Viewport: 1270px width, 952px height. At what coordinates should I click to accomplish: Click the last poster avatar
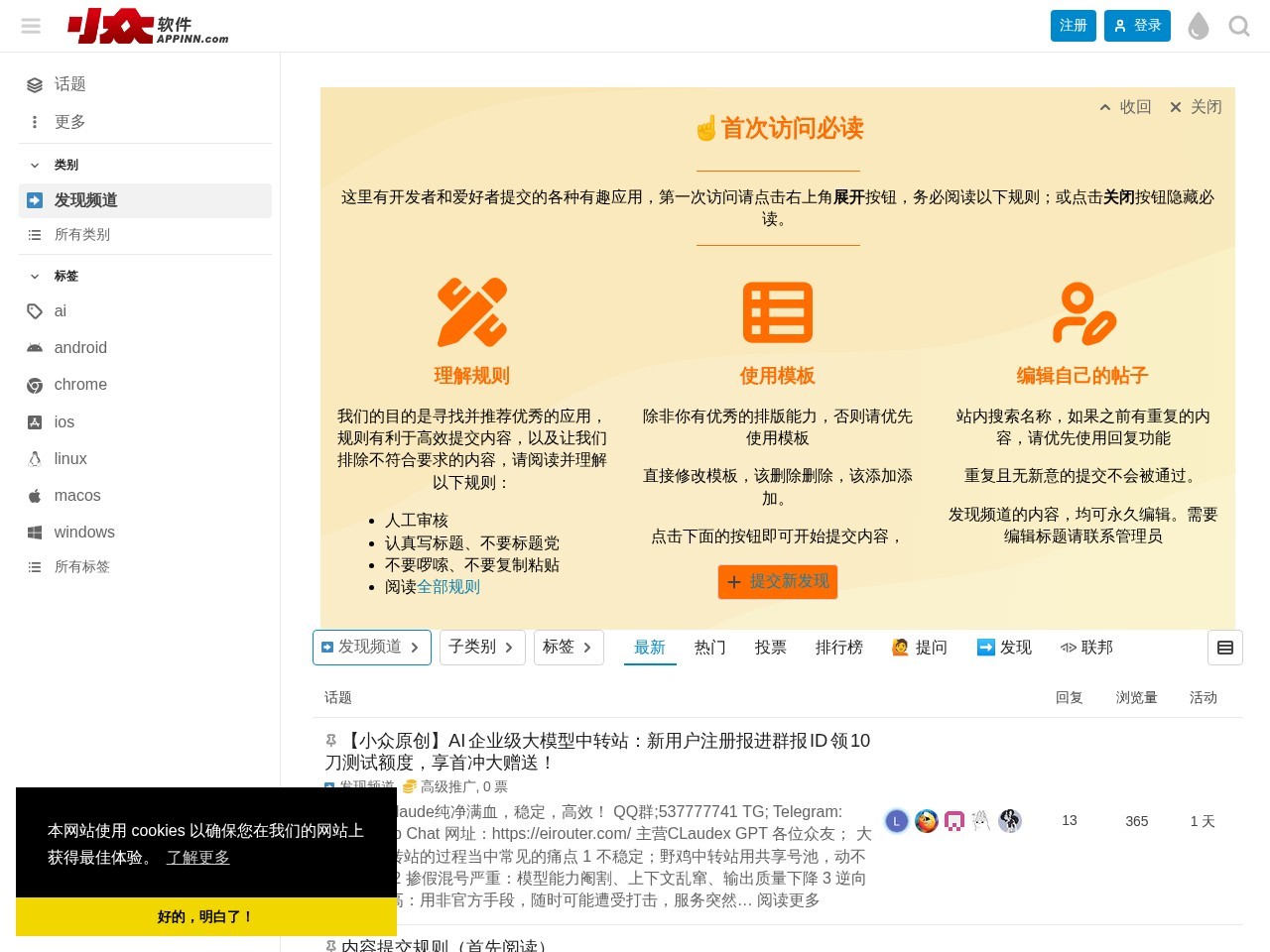click(1010, 821)
